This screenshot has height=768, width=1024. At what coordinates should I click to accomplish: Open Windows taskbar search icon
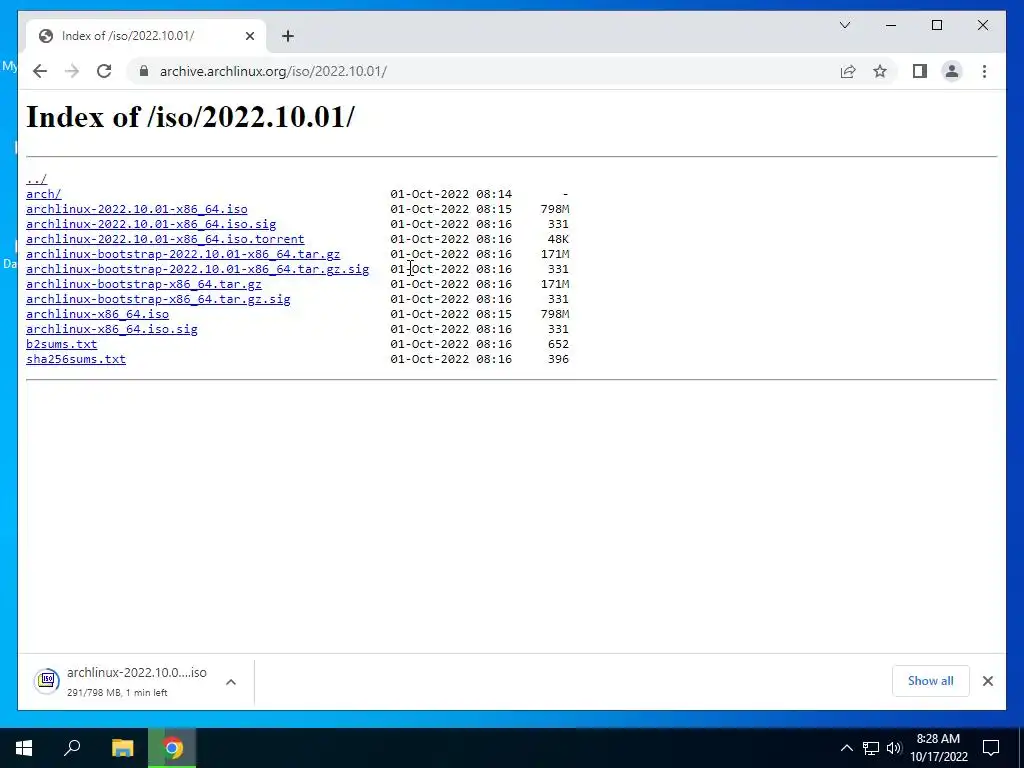point(72,748)
